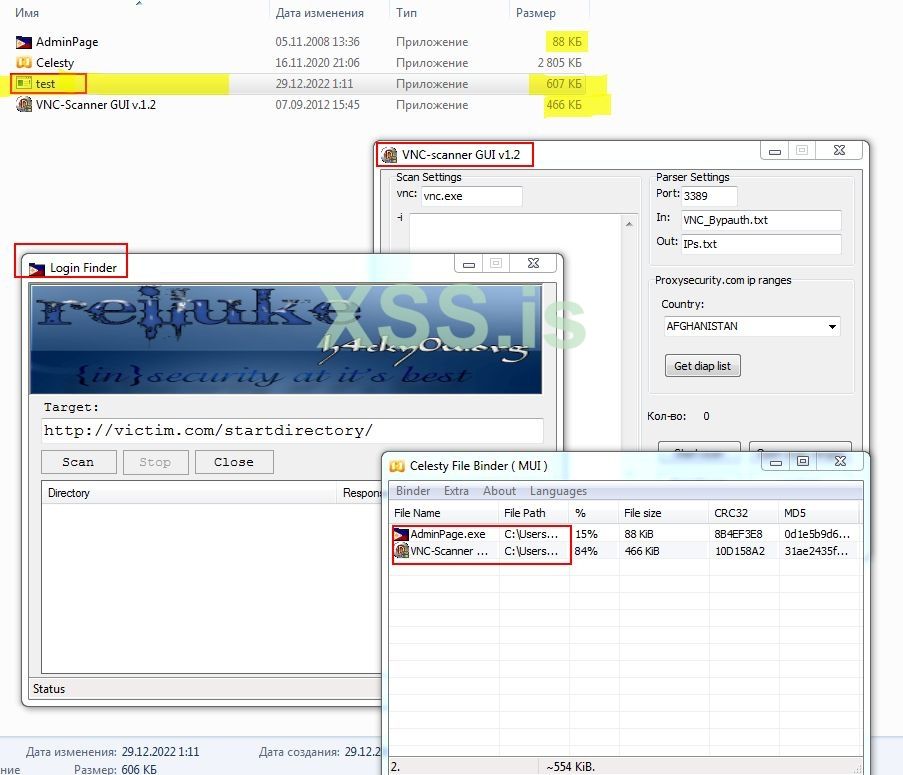Click the Scan button in Login Finder
This screenshot has width=903, height=775.
pyautogui.click(x=78, y=462)
